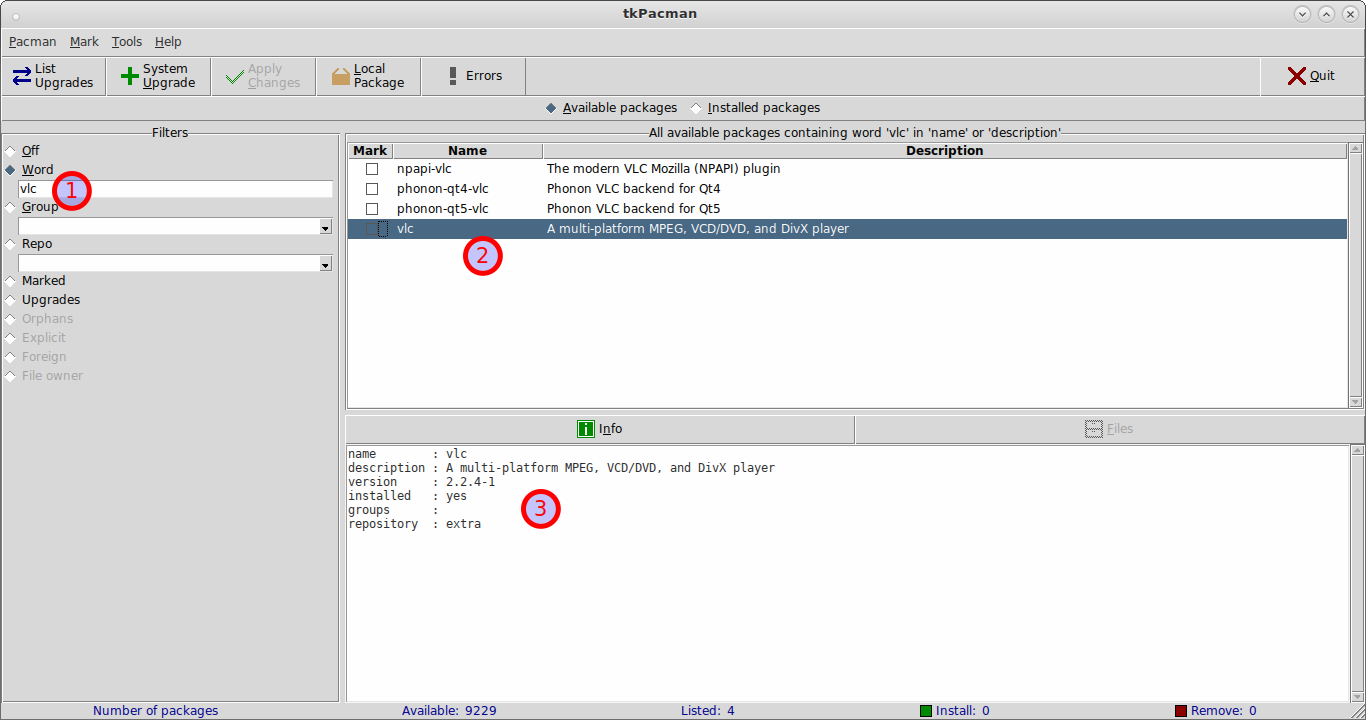Open the Help menu
Image resolution: width=1366 pixels, height=720 pixels.
(x=168, y=42)
